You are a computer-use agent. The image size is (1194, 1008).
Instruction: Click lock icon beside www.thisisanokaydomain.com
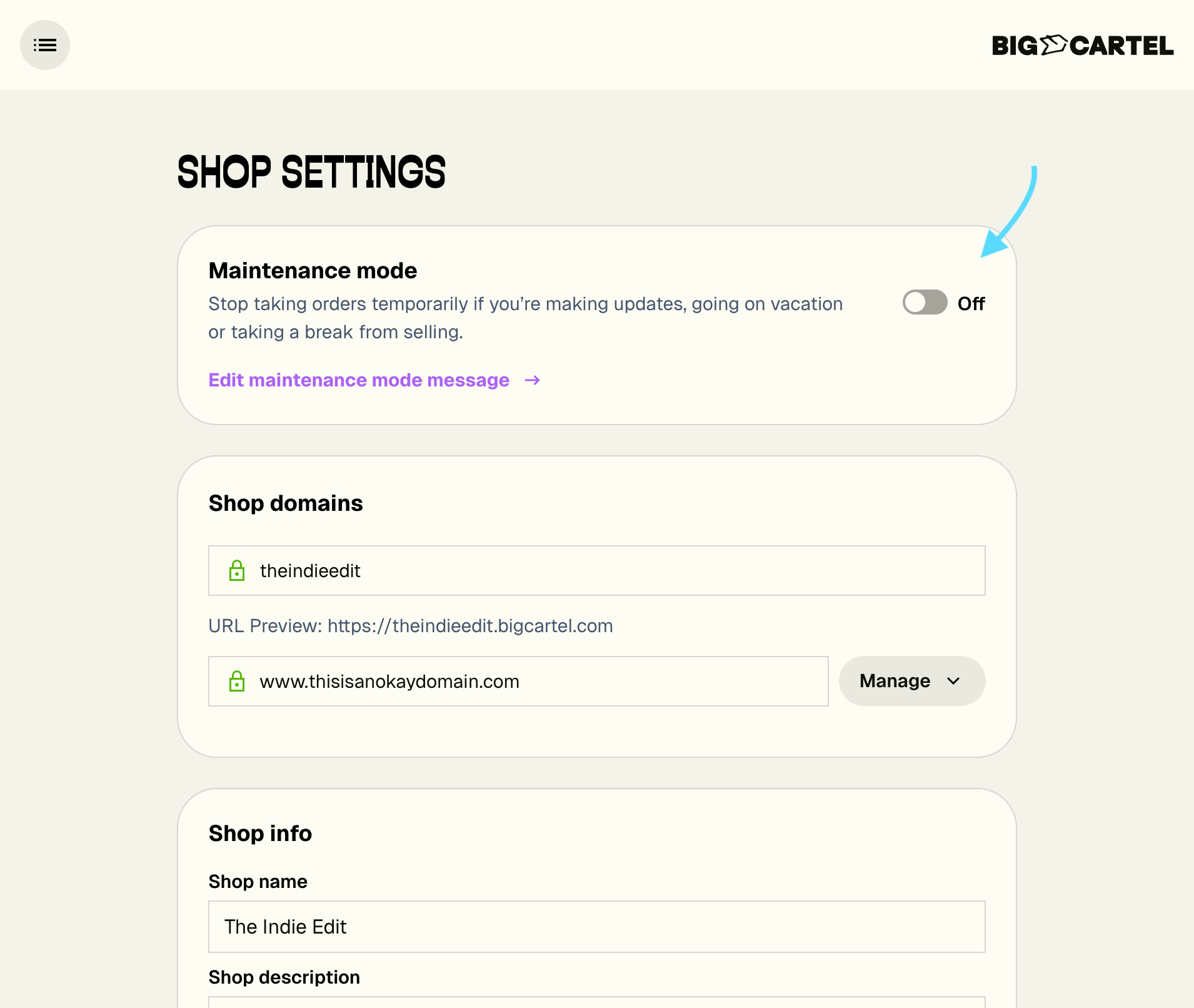[x=237, y=681]
